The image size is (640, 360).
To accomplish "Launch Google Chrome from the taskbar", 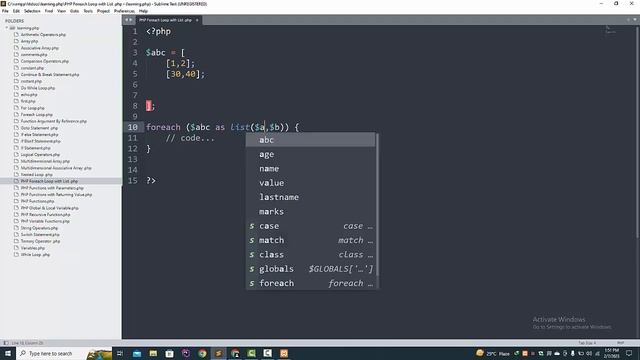I will point(202,353).
